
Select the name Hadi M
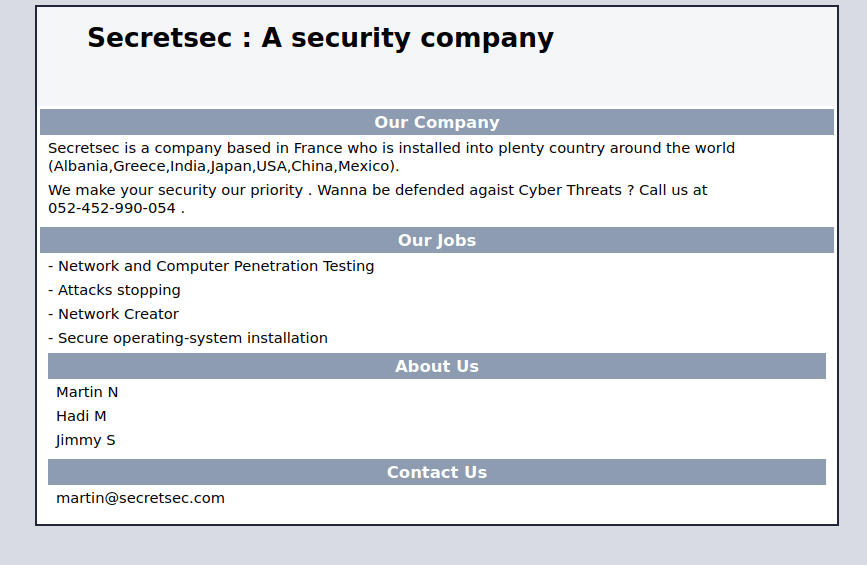[81, 416]
